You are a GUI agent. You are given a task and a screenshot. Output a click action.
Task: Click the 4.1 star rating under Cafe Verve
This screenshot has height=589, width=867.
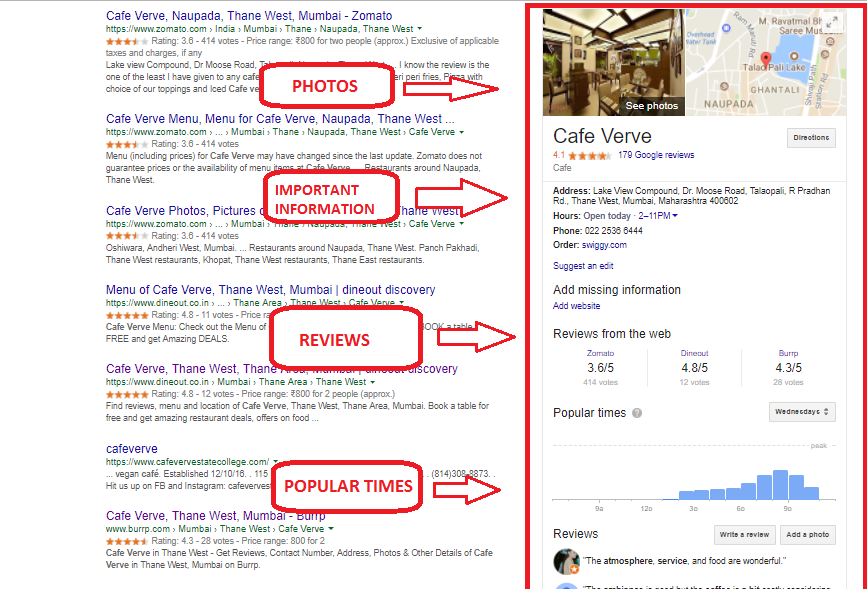(590, 156)
